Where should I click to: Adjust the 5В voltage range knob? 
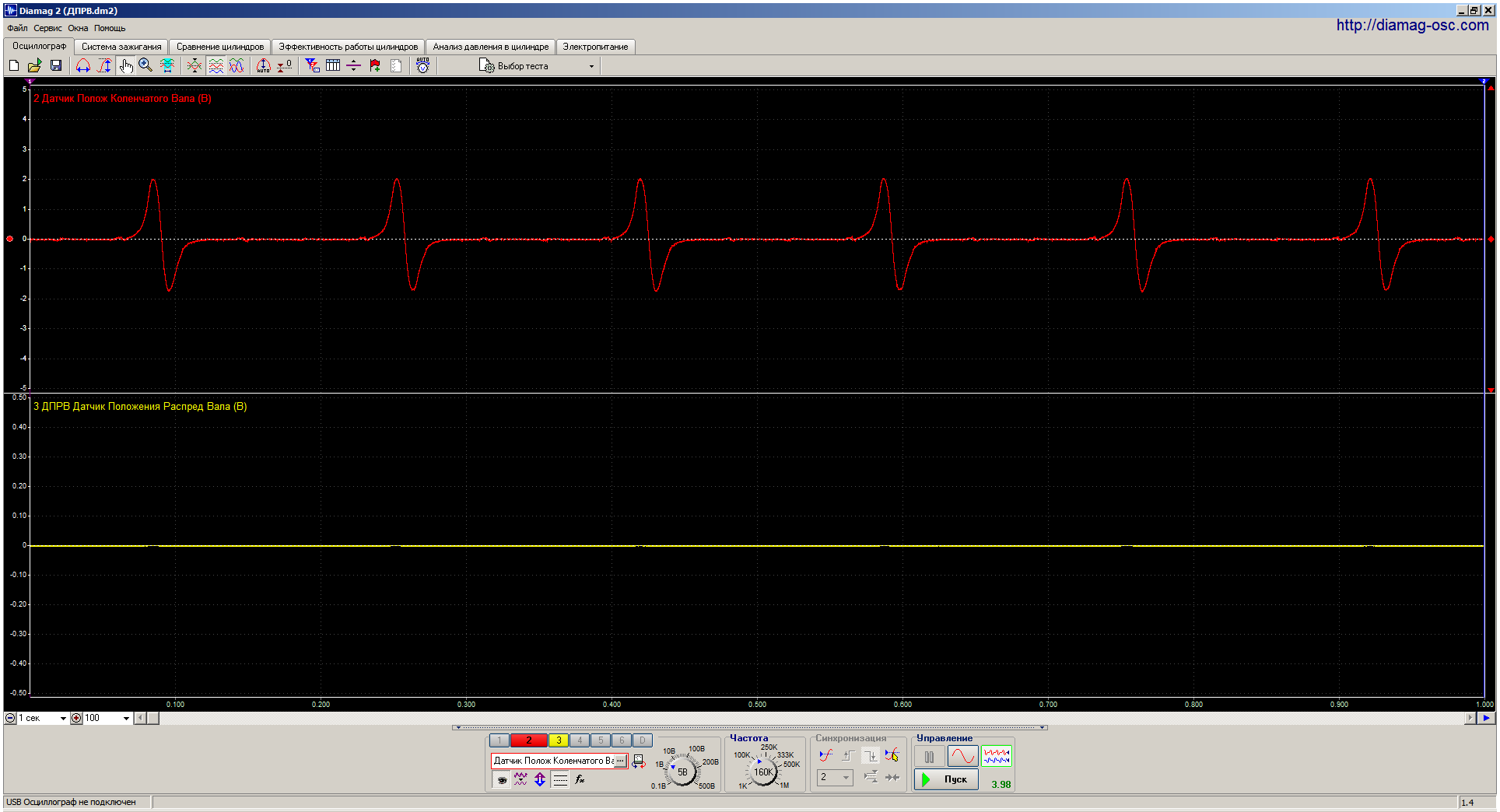click(682, 772)
